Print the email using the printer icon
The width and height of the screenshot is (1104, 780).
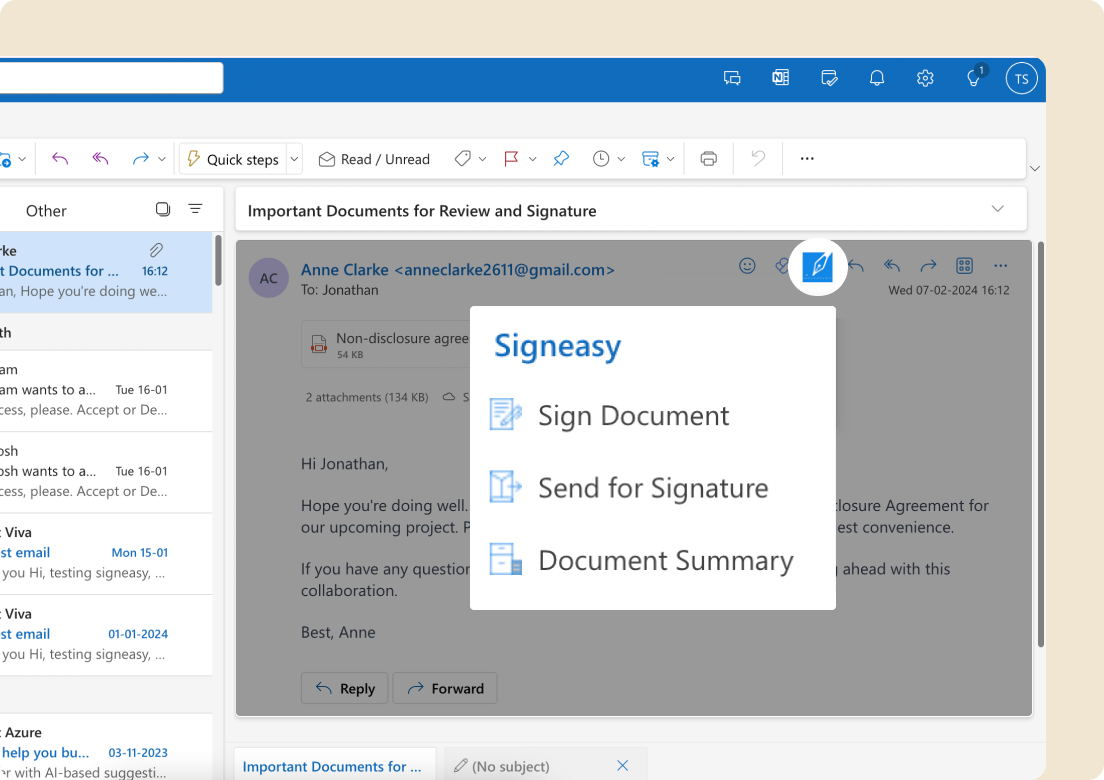point(708,158)
